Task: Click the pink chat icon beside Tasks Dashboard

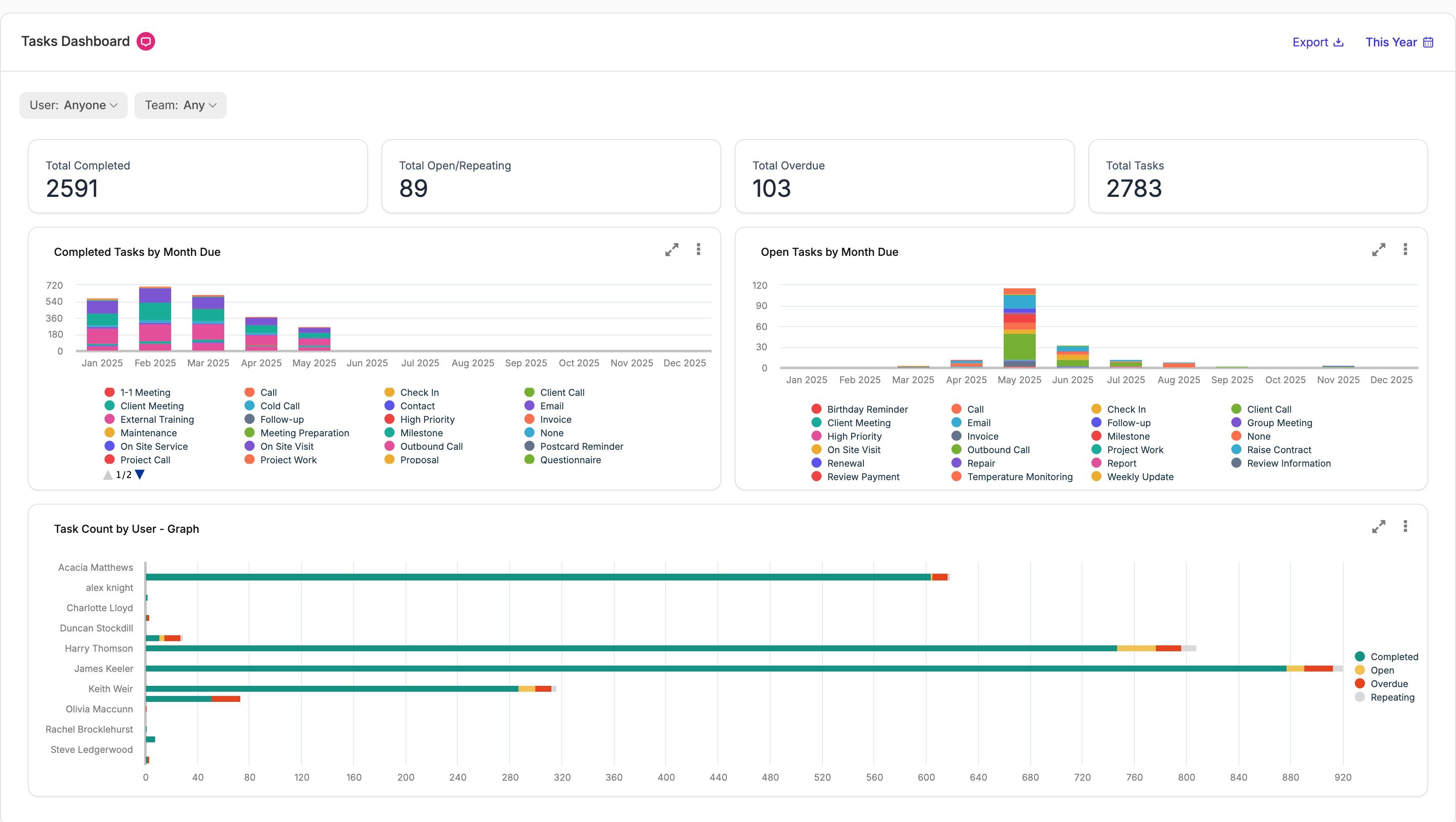Action: pos(146,41)
